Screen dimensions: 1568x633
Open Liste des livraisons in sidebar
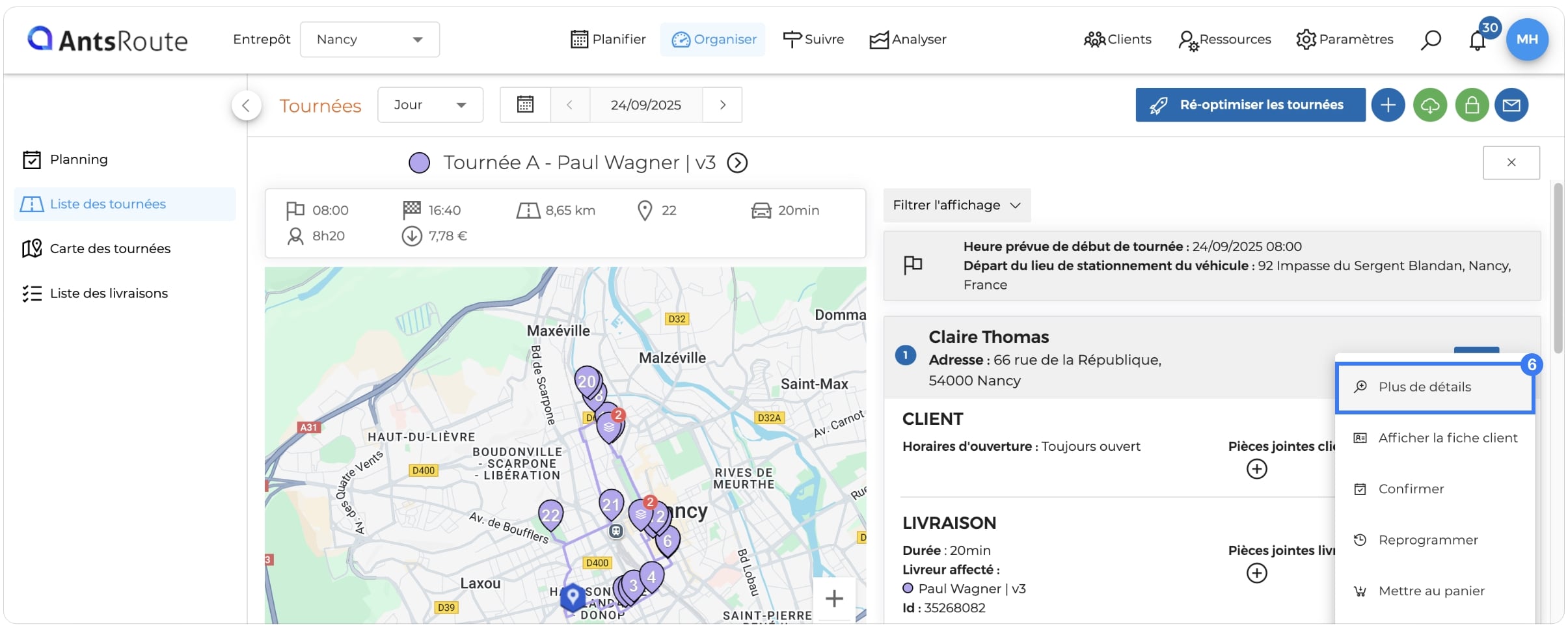(x=124, y=293)
